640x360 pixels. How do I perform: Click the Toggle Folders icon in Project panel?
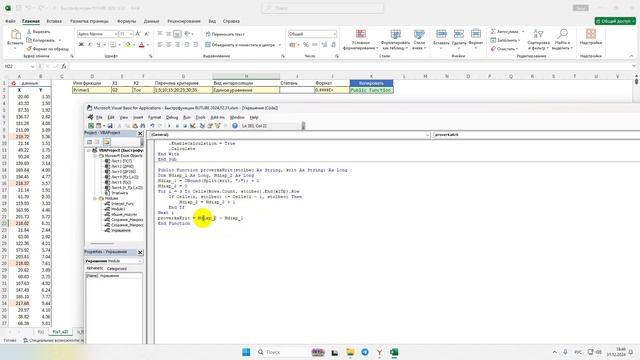pos(107,142)
